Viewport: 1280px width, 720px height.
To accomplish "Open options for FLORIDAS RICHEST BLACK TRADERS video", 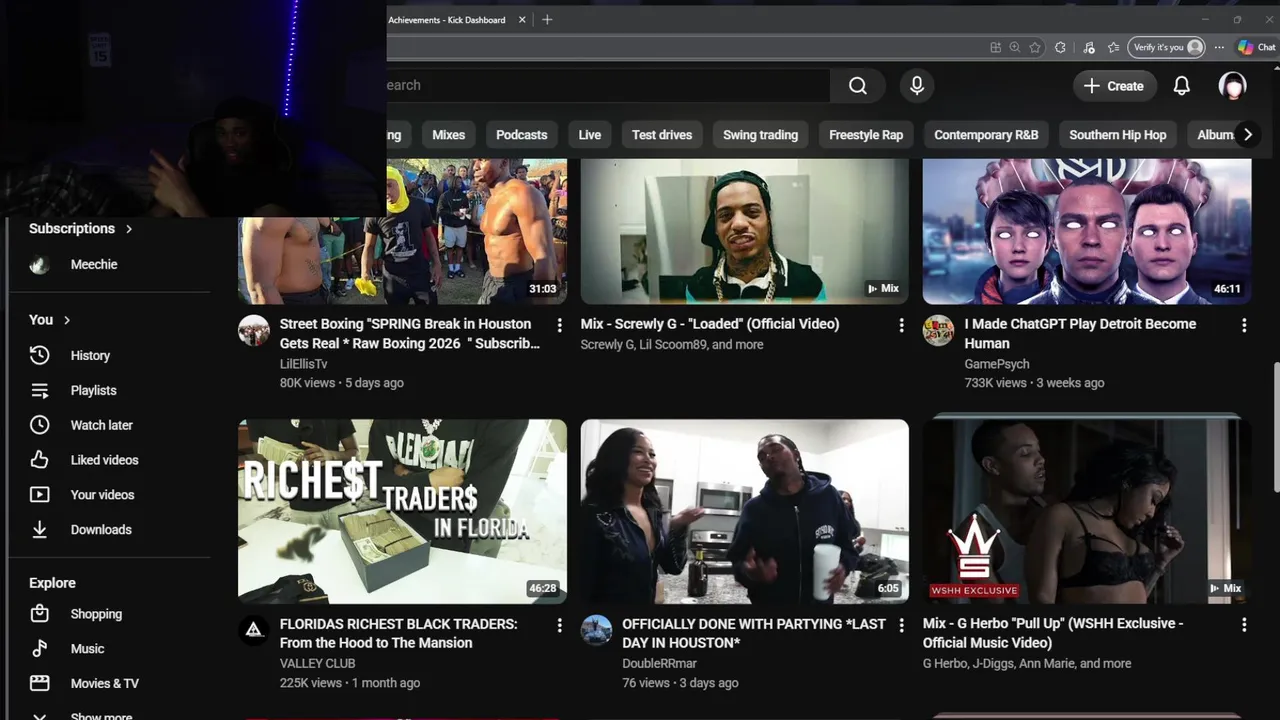I will (559, 625).
